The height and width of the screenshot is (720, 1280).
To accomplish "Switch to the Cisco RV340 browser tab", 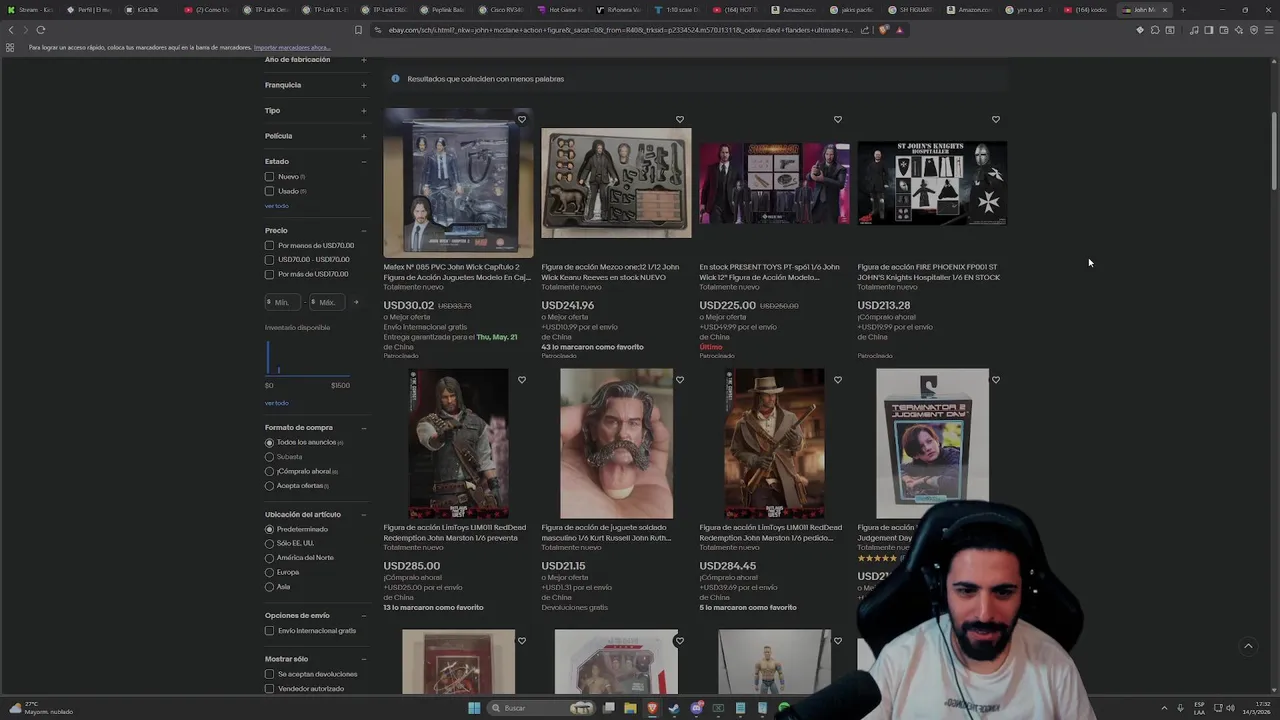I will click(502, 10).
